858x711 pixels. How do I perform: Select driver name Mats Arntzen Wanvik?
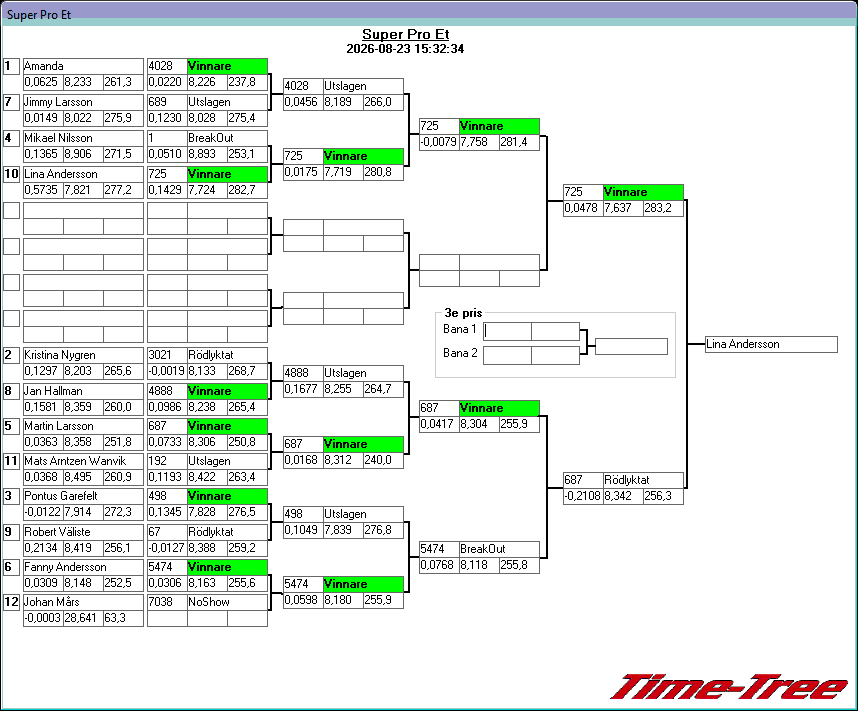[x=83, y=461]
